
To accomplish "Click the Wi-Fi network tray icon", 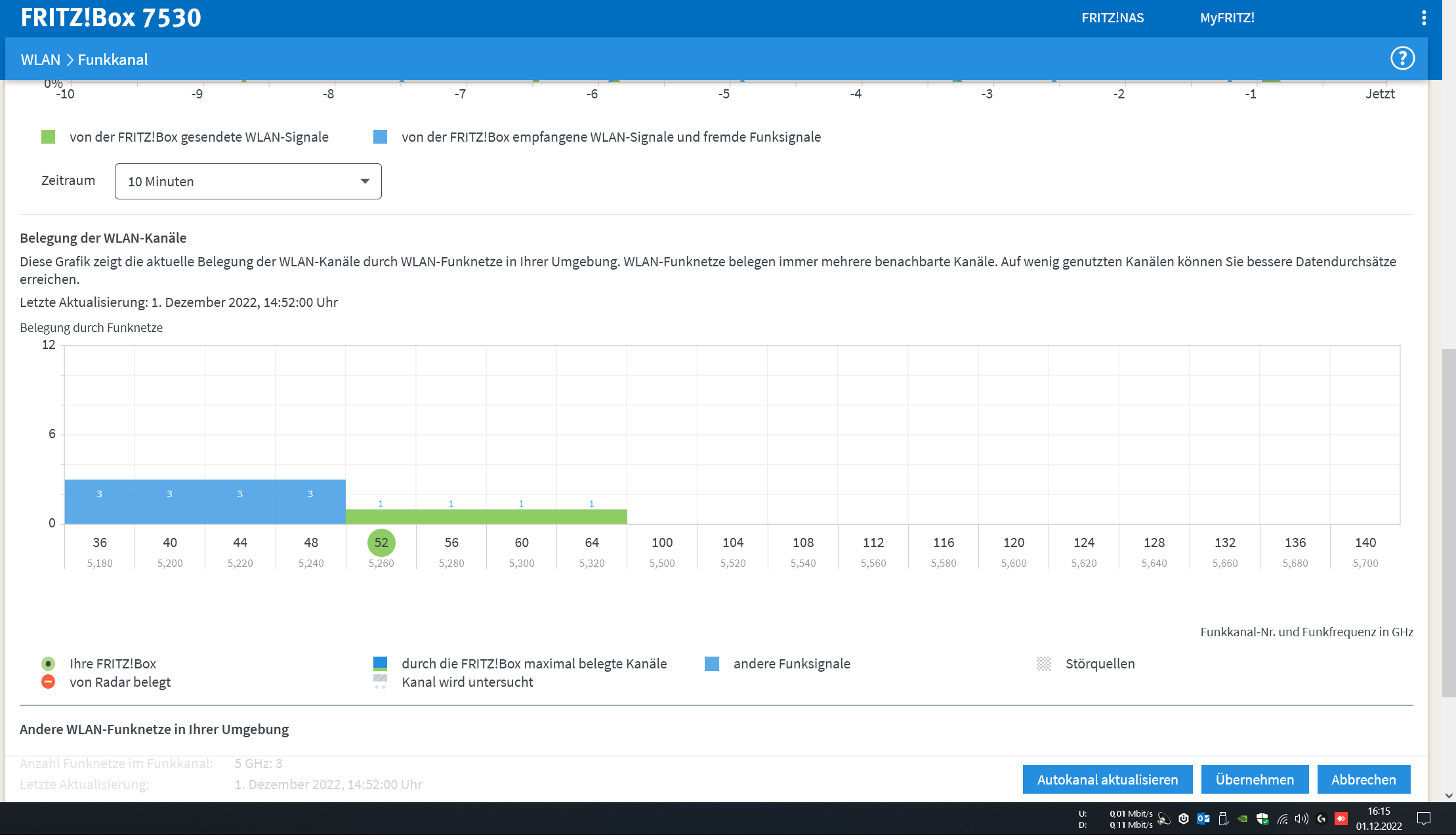I will pyautogui.click(x=1282, y=818).
